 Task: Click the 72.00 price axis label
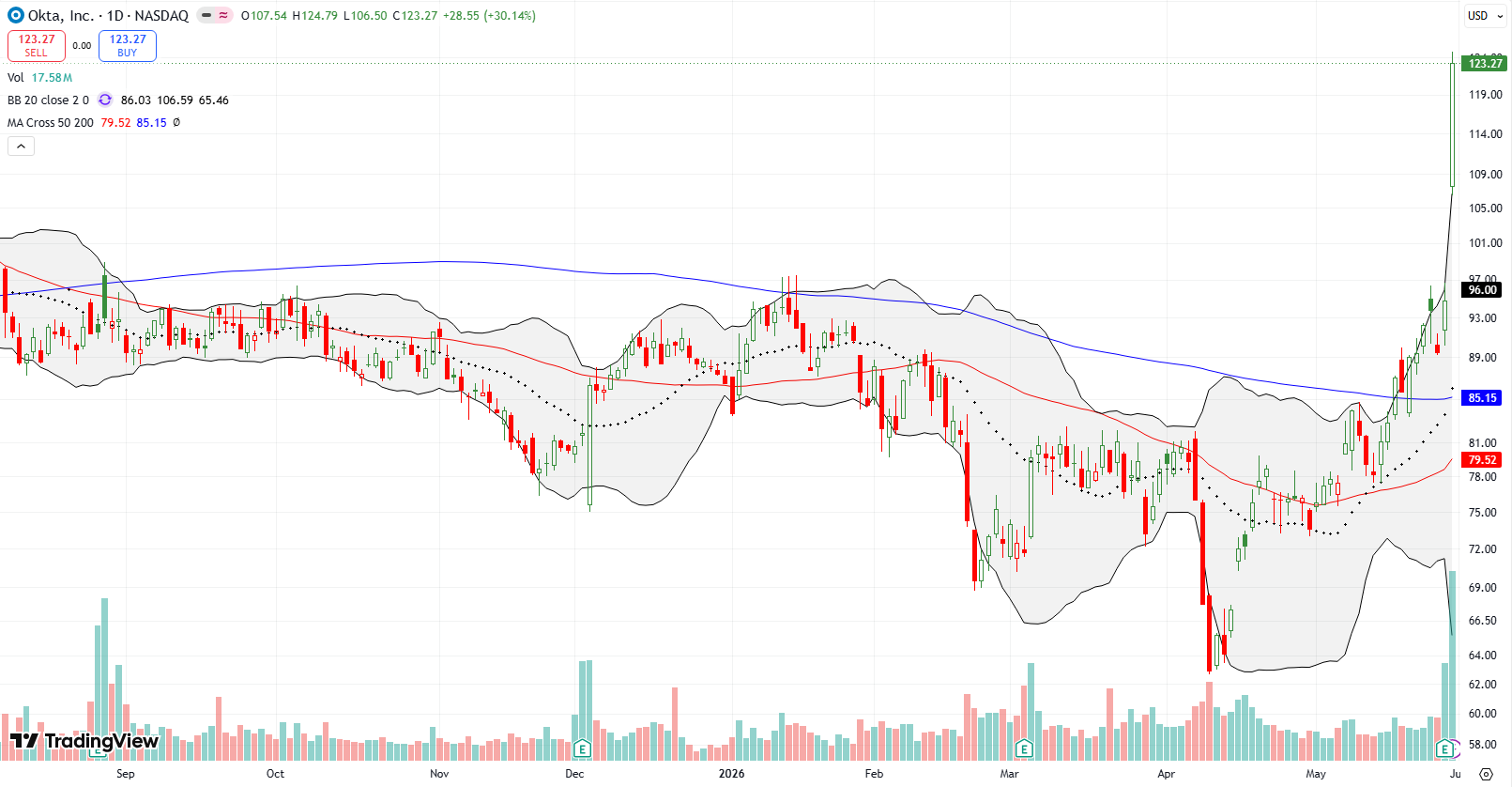pos(1483,548)
